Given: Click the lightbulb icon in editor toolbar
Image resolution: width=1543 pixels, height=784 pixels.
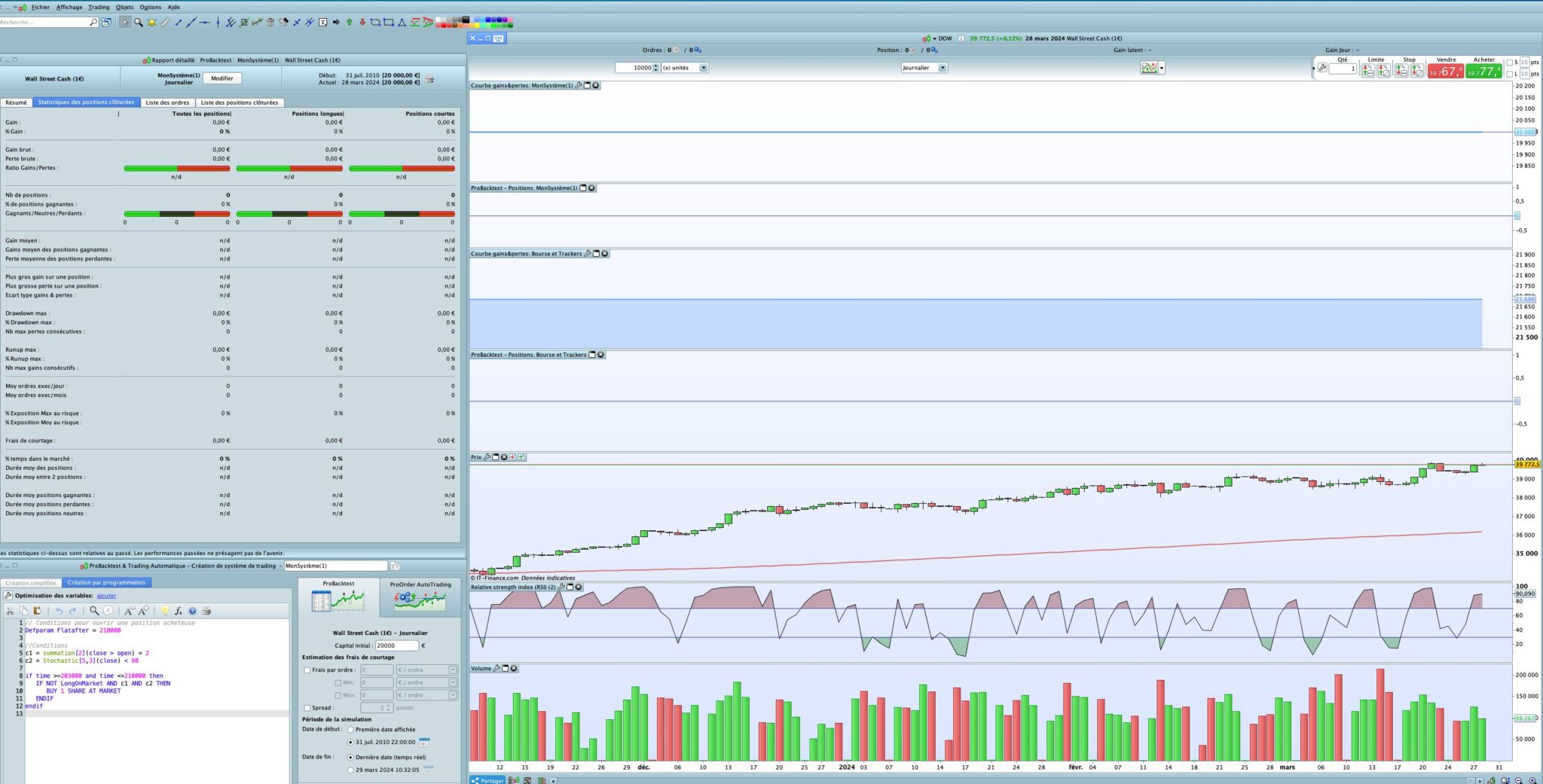Looking at the screenshot, I should pyautogui.click(x=165, y=611).
